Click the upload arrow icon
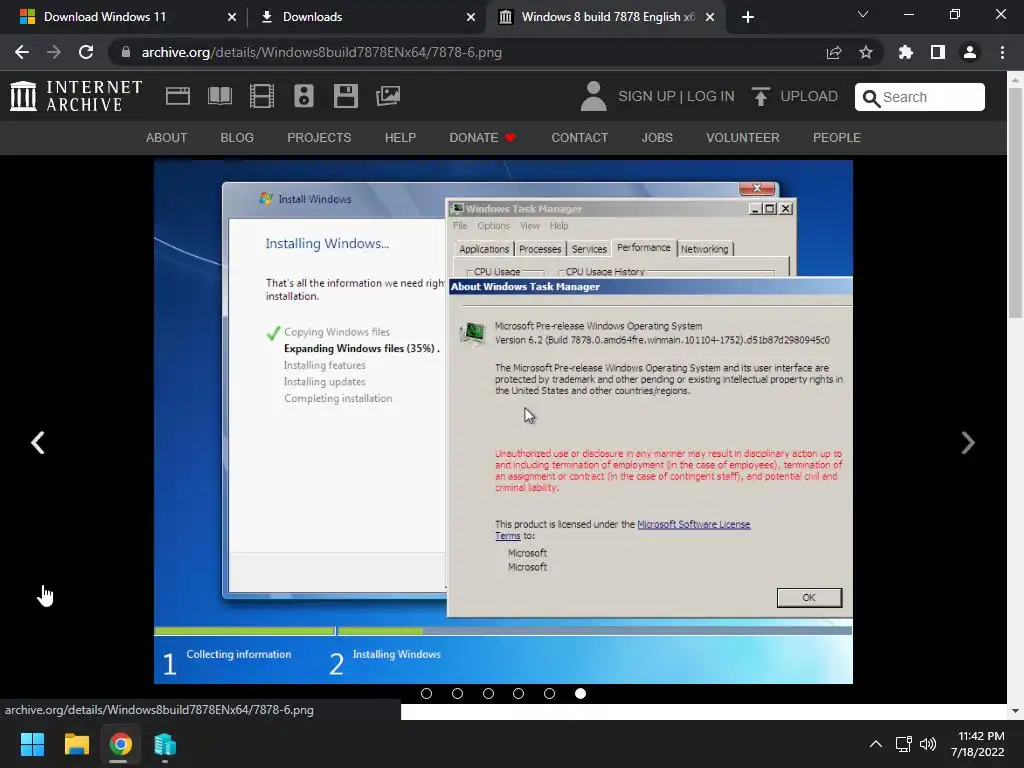 click(760, 97)
